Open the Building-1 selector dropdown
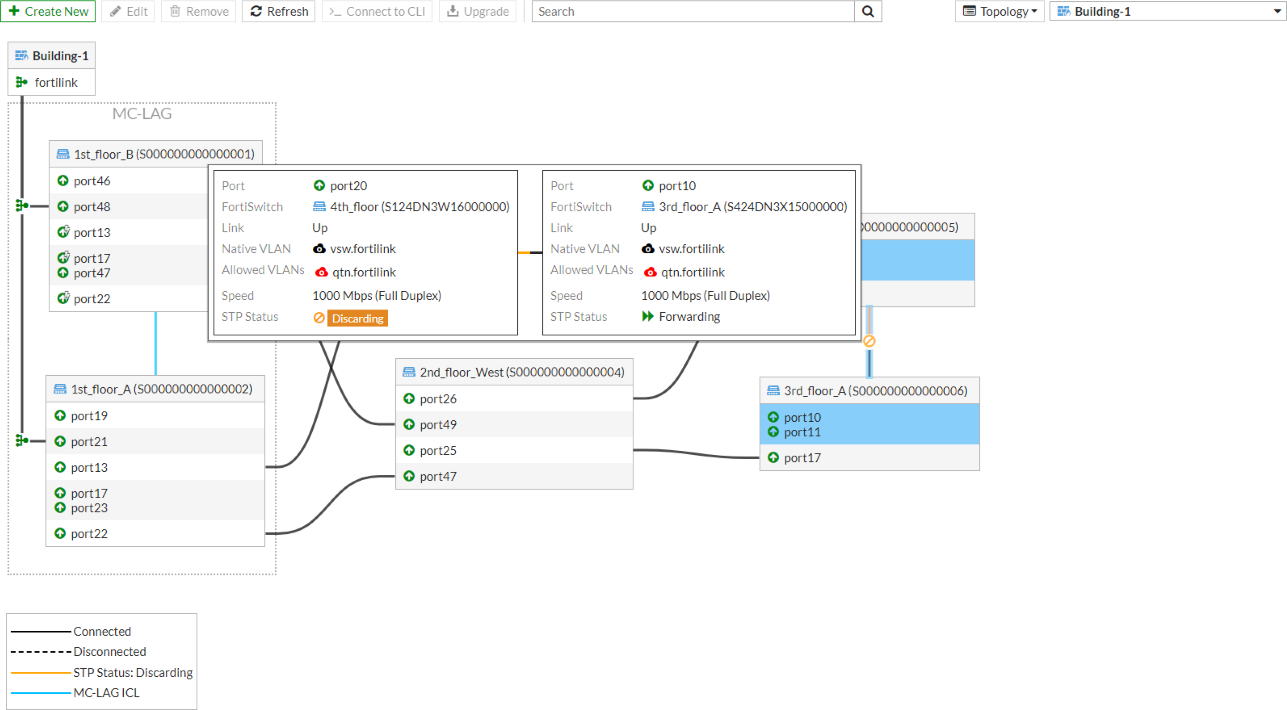Screen dimensions: 1287x710 point(1165,11)
